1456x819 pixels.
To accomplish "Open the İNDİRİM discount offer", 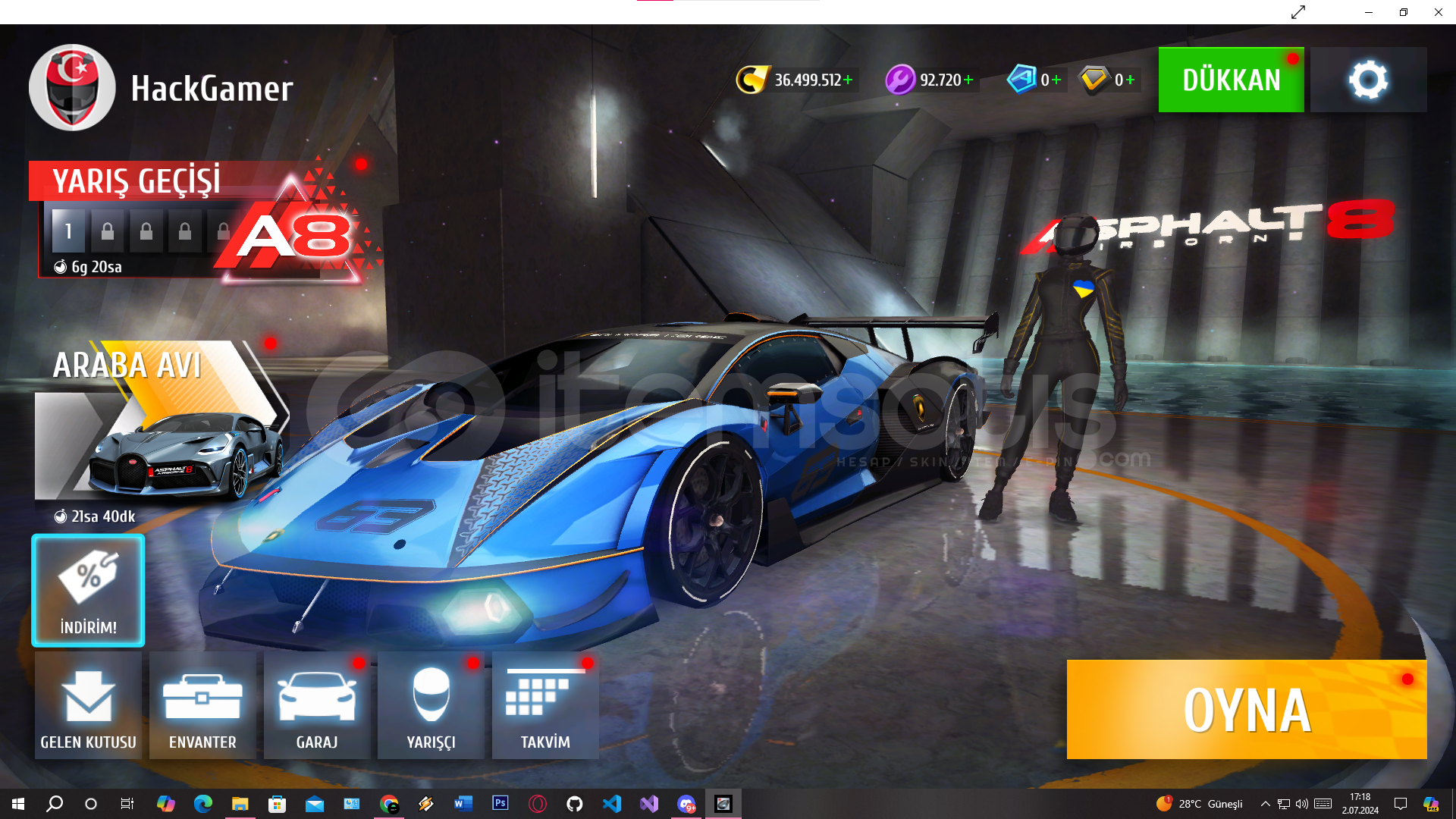I will pyautogui.click(x=88, y=591).
